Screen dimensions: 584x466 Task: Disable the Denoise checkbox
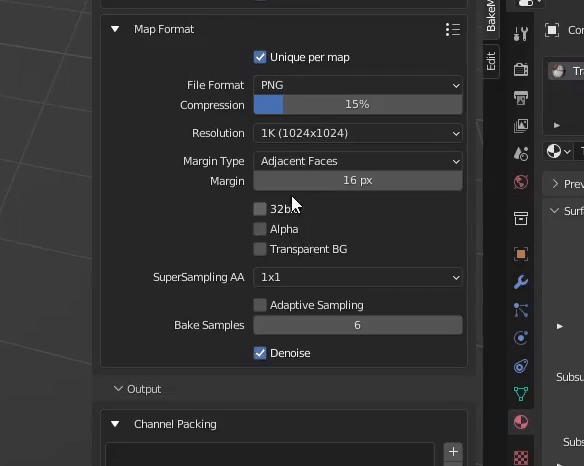pos(260,353)
